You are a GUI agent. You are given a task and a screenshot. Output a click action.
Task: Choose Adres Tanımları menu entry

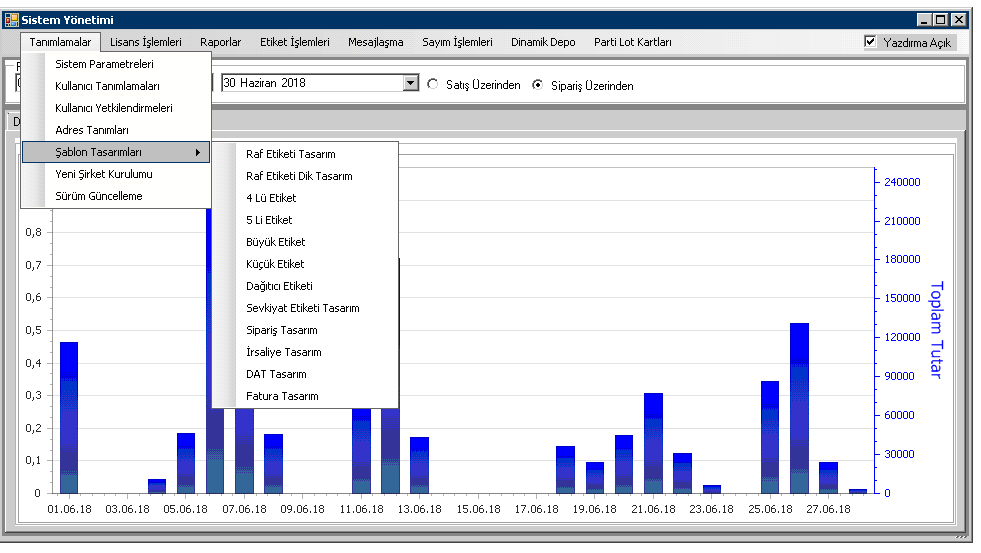[x=116, y=129]
